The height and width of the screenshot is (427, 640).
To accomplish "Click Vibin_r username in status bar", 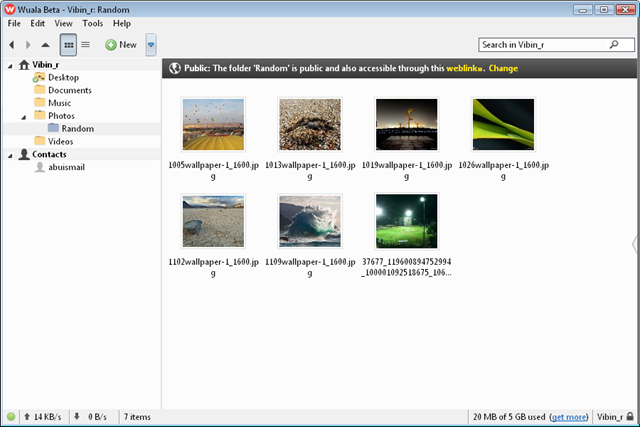I will pyautogui.click(x=610, y=417).
